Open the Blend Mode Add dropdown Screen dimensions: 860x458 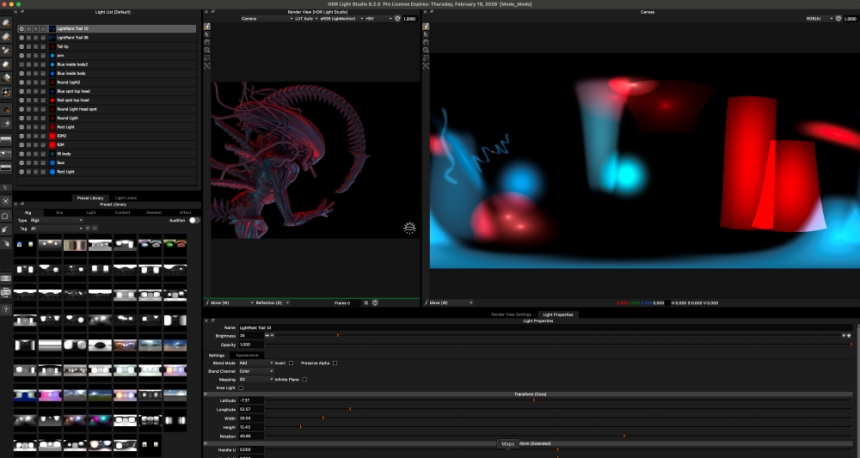(x=256, y=363)
